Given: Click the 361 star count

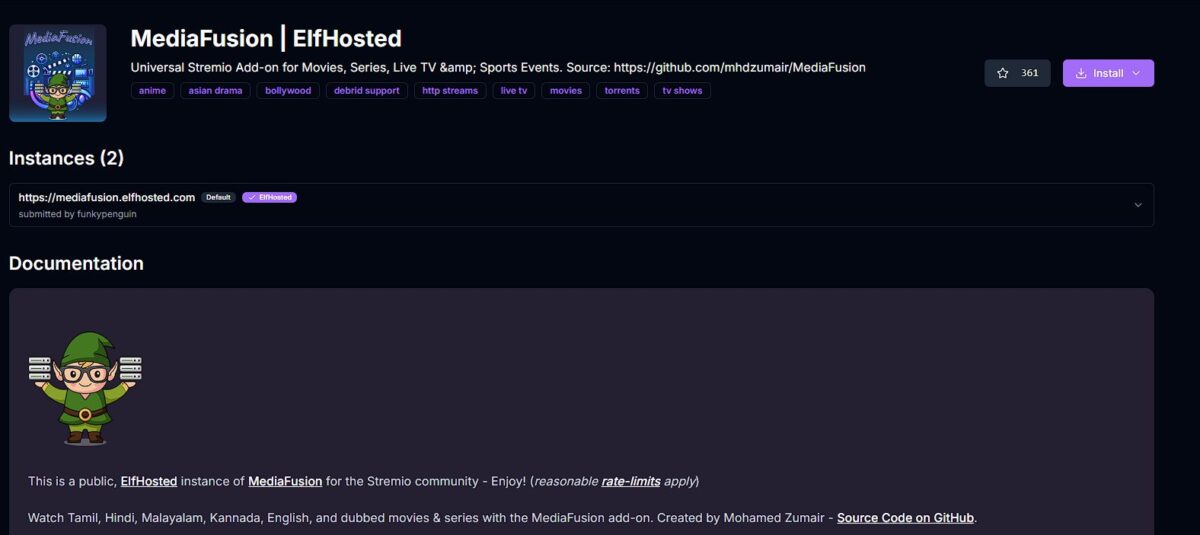Looking at the screenshot, I should click(x=1030, y=73).
